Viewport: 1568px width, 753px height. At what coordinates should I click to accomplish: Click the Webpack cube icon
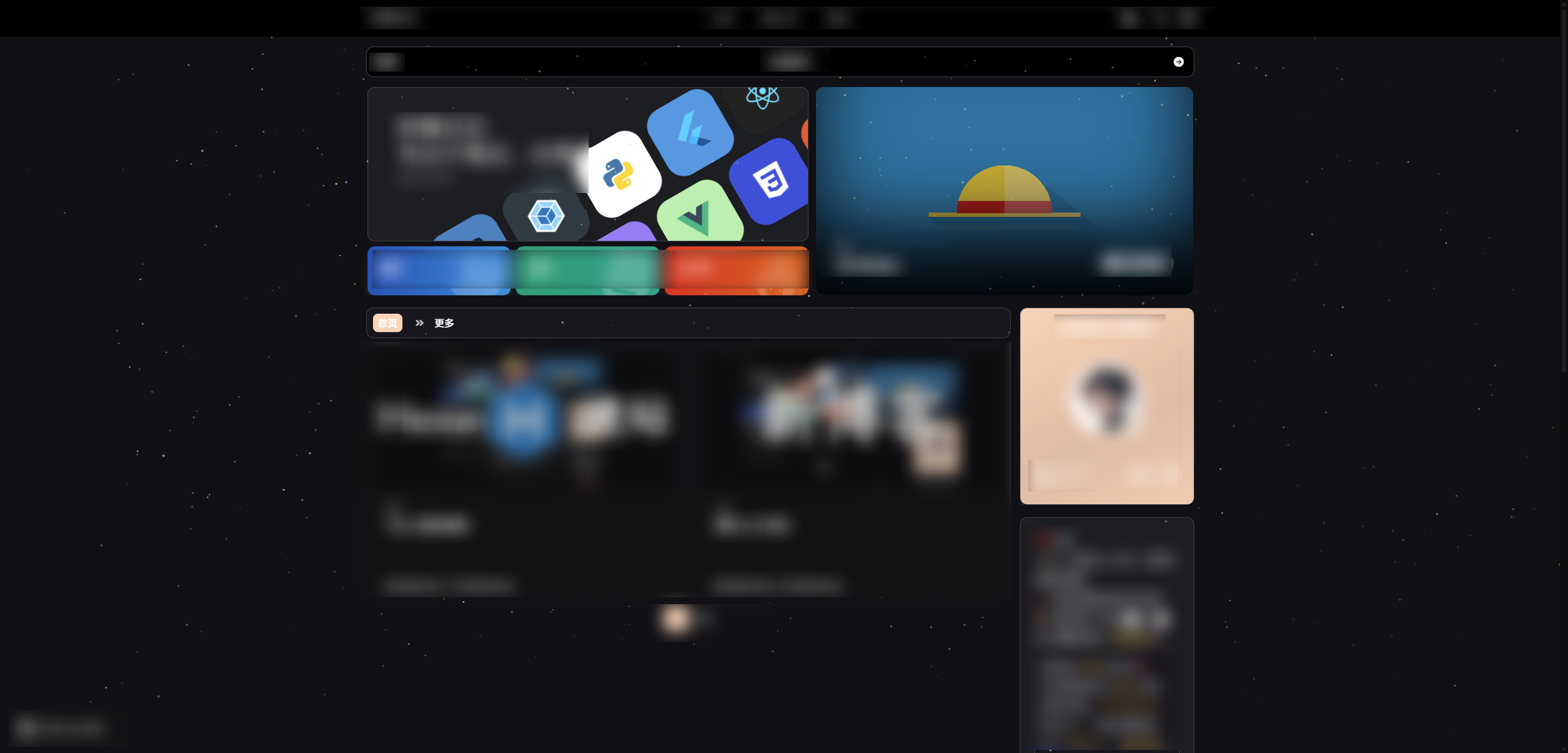coord(545,216)
